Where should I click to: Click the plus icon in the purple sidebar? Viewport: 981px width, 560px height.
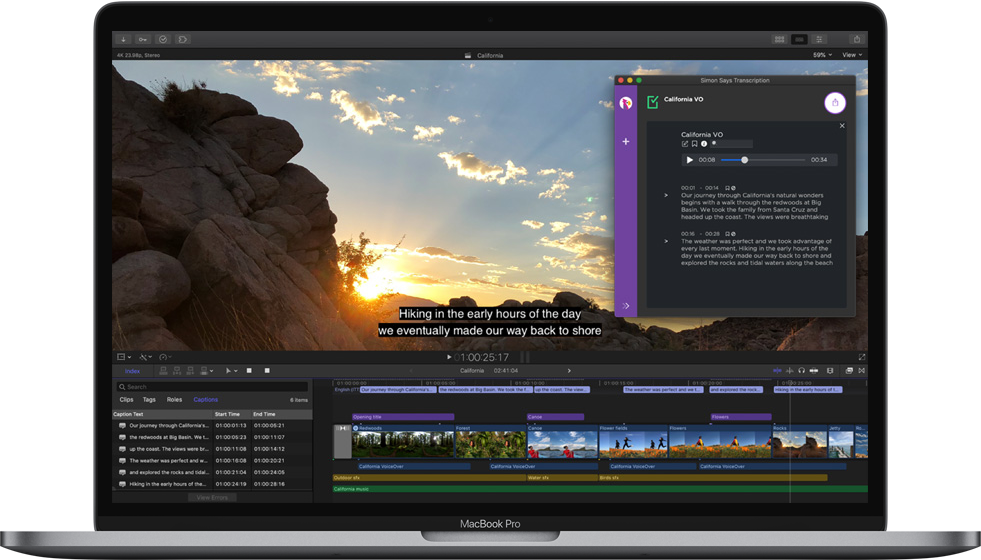(x=626, y=142)
